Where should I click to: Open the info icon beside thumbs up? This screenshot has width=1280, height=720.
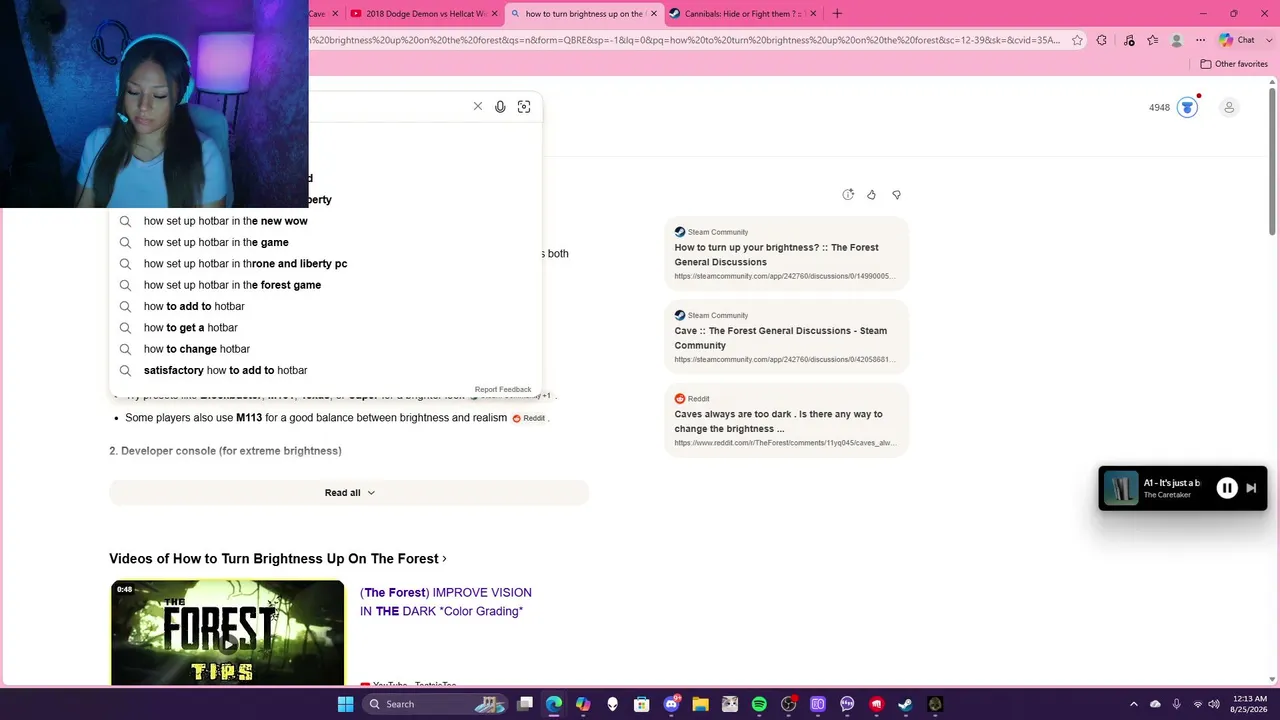click(x=848, y=195)
